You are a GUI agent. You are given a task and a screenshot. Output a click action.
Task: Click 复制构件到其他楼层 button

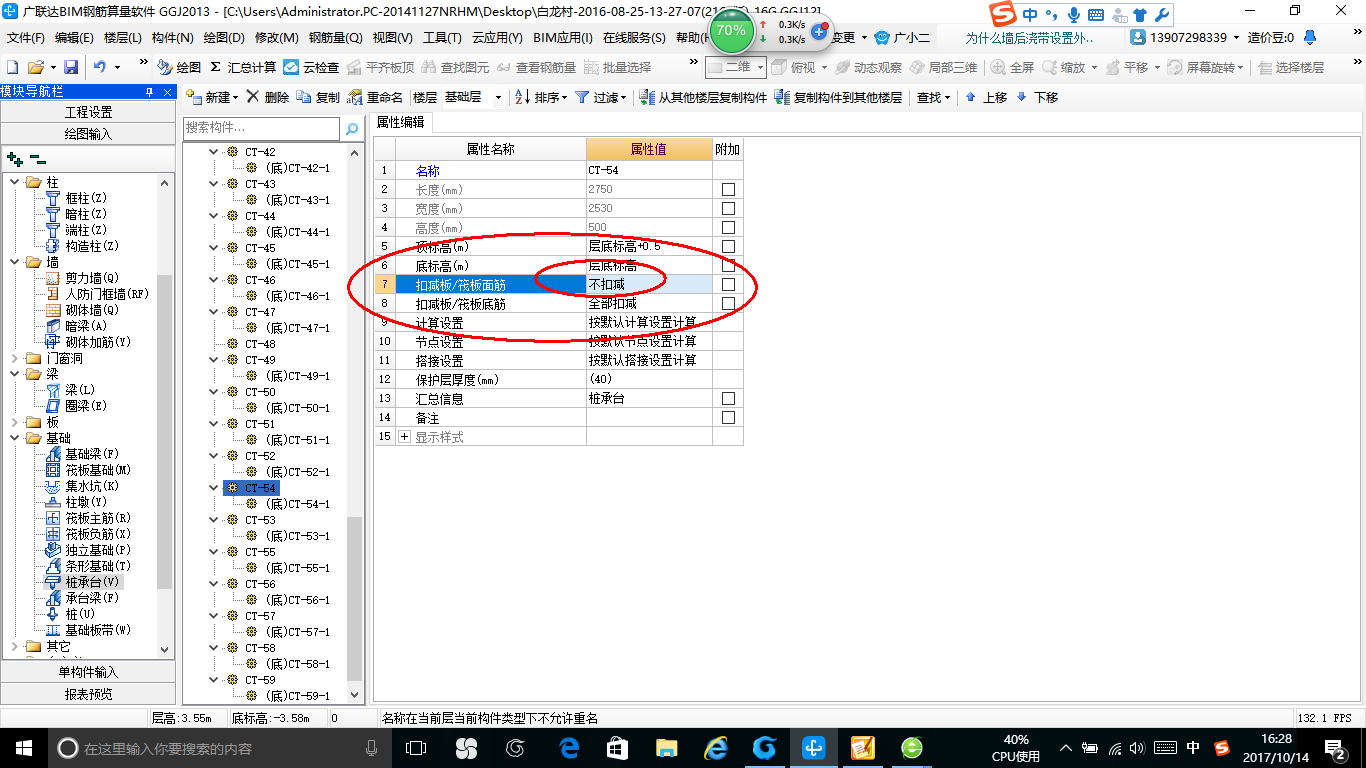click(x=838, y=97)
